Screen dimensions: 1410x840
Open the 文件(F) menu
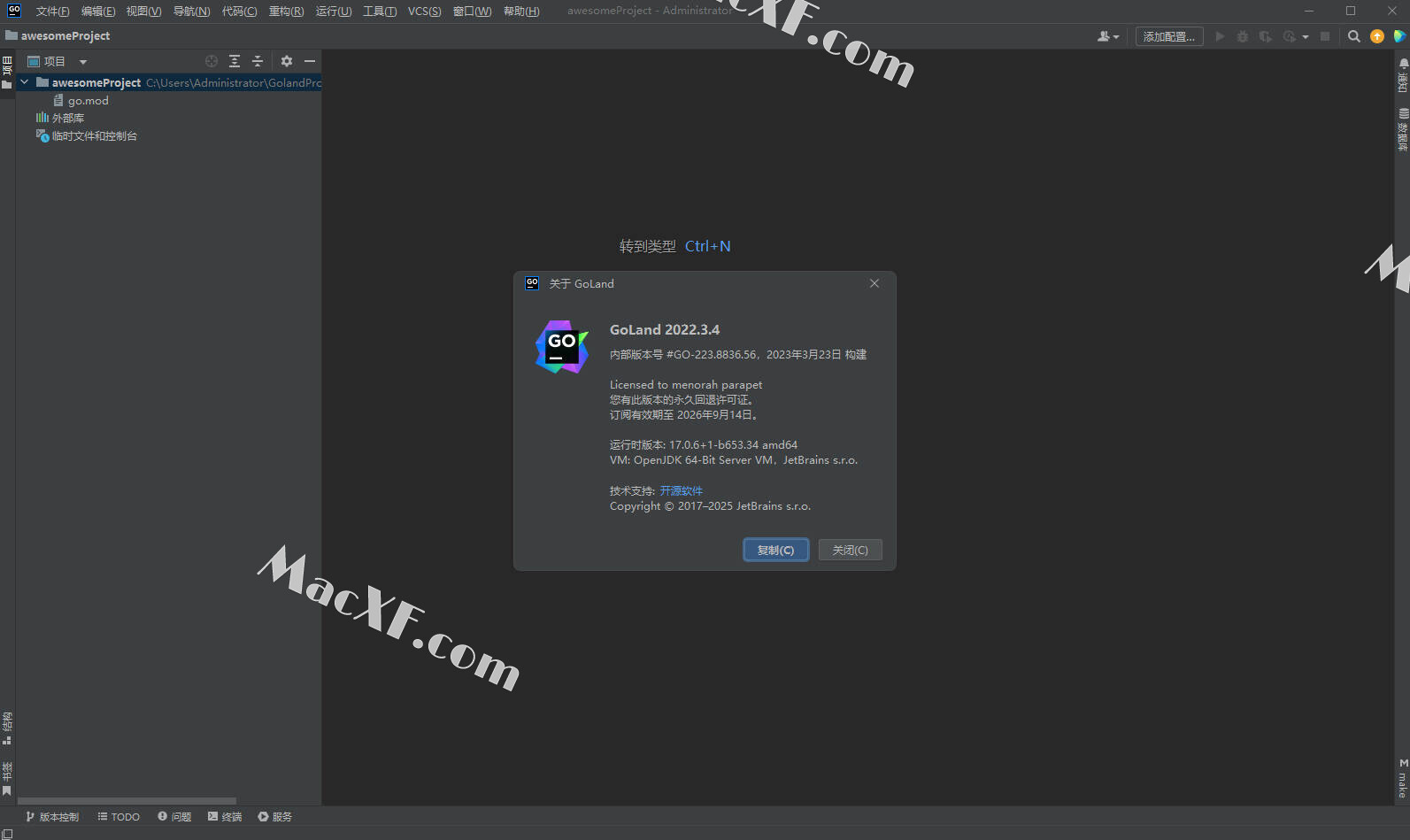click(x=52, y=12)
